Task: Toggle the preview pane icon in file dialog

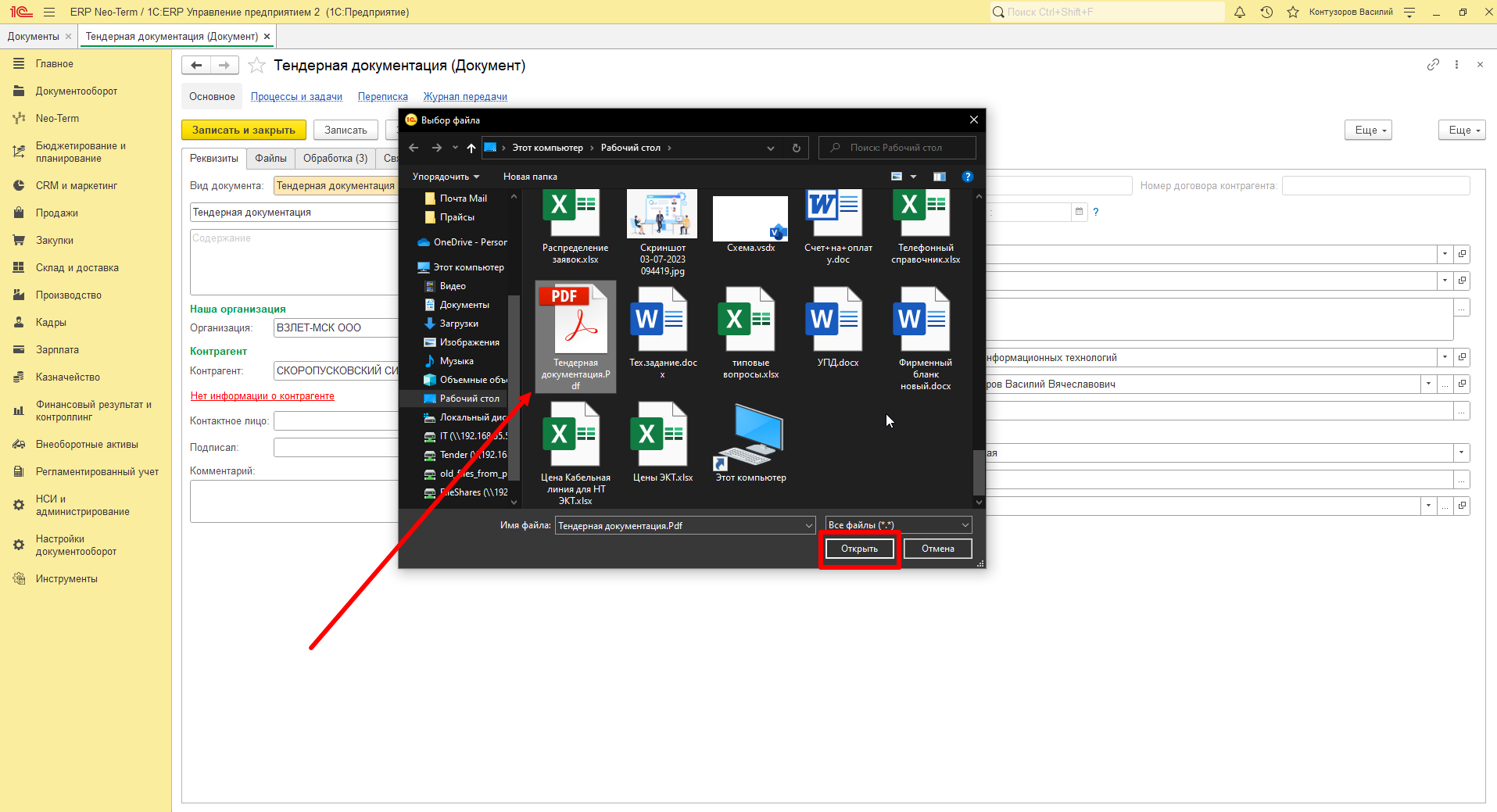Action: tap(940, 177)
